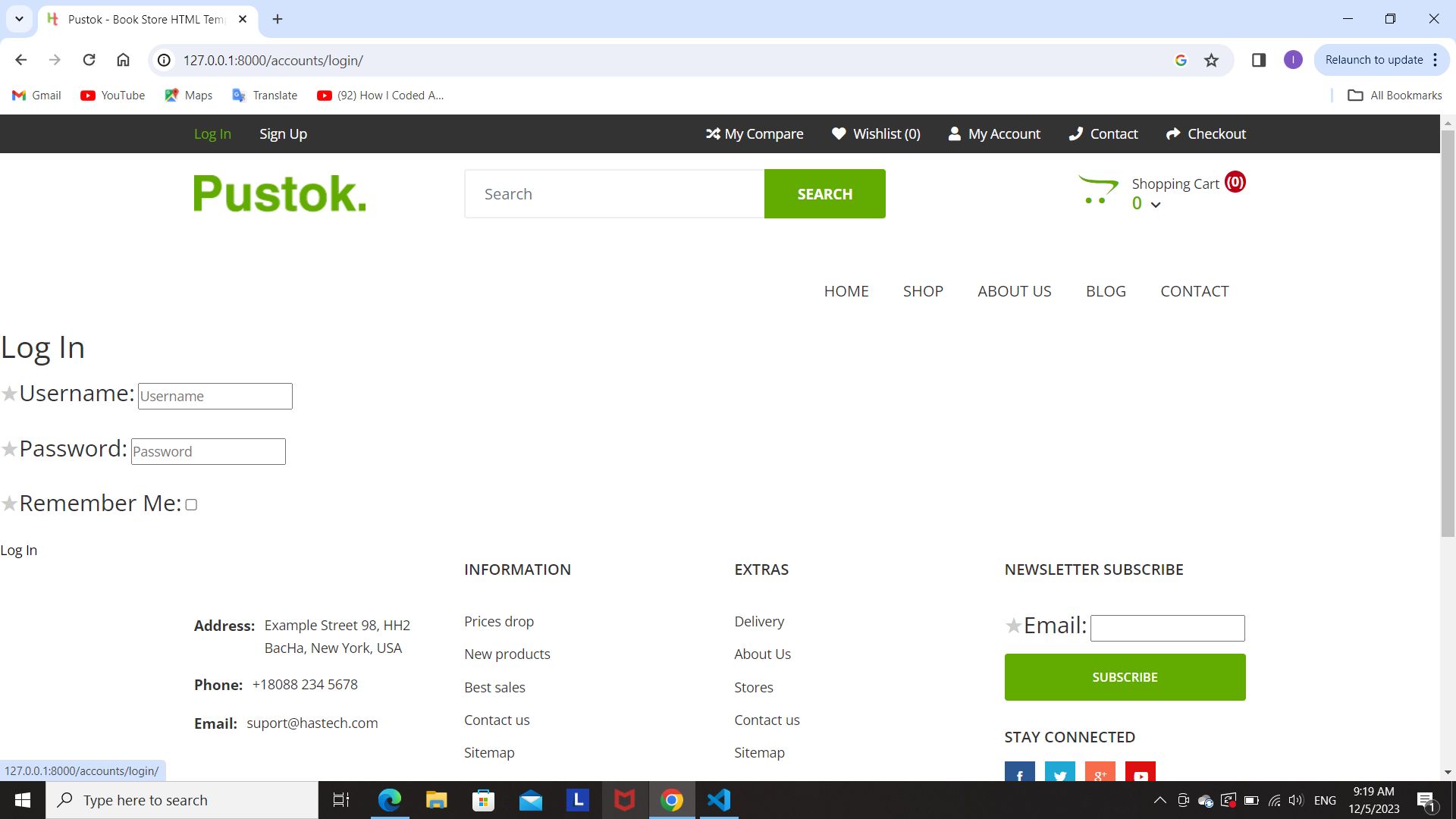Open the Facebook social icon
The image size is (1456, 819).
coord(1019,773)
